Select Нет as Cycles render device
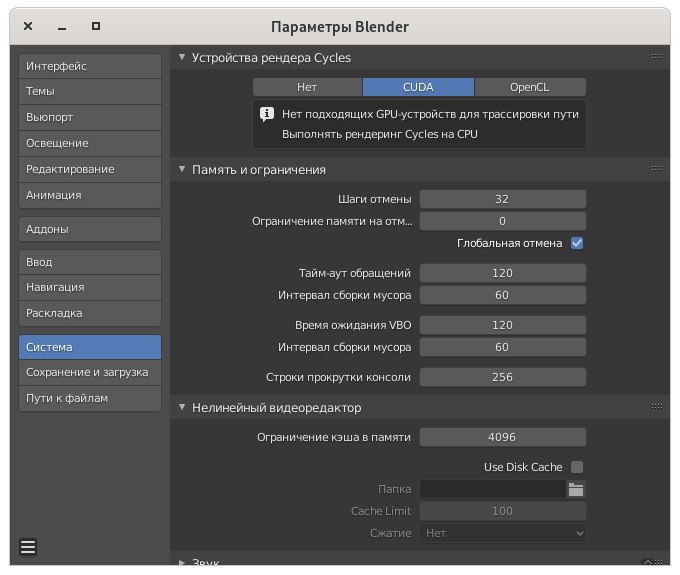Image resolution: width=680 pixels, height=575 pixels. (x=307, y=87)
